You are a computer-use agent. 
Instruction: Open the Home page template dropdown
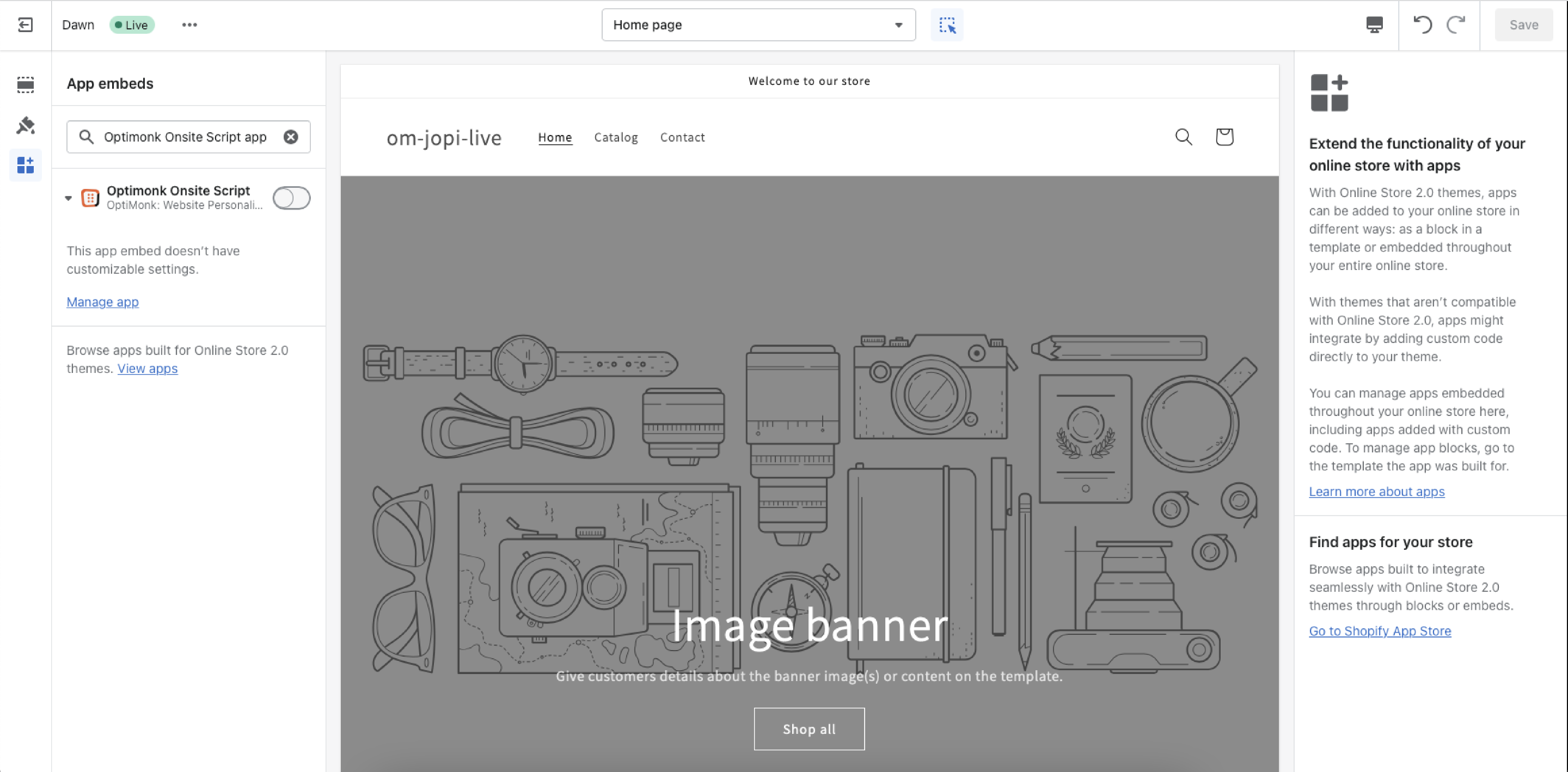758,25
